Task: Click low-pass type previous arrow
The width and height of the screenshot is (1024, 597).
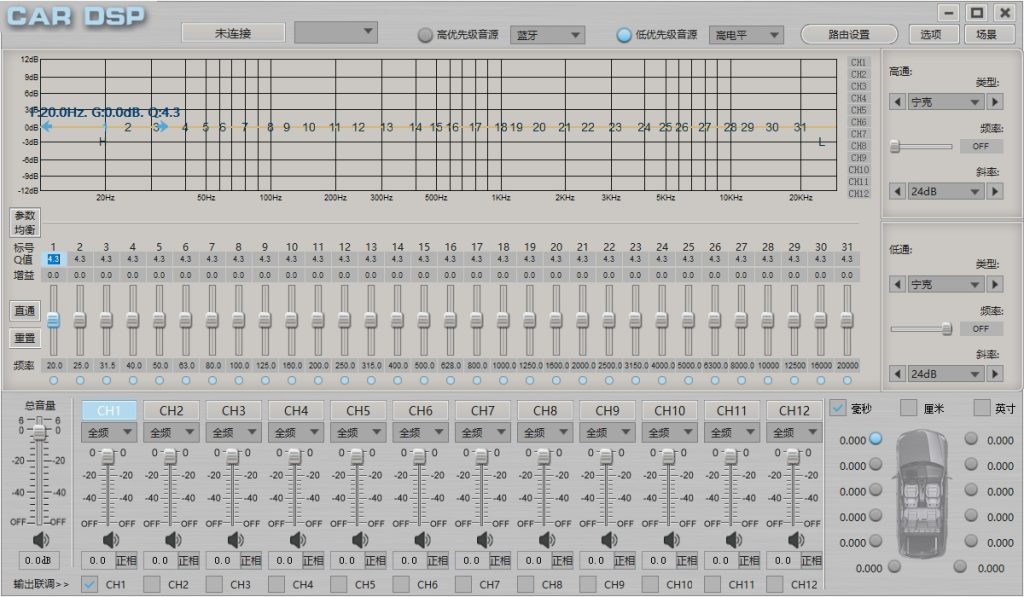Action: click(897, 284)
